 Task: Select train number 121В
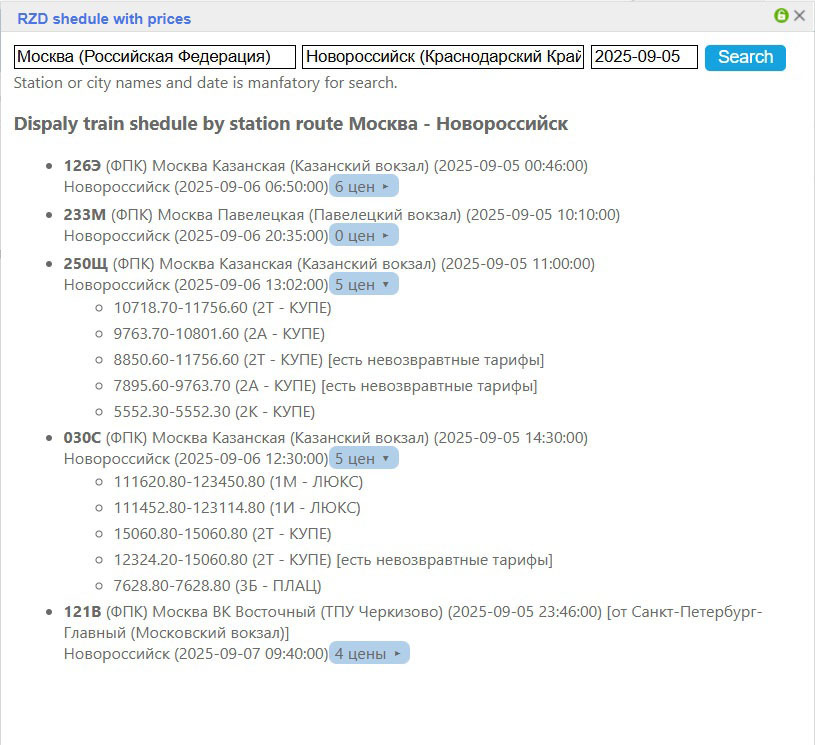82,612
